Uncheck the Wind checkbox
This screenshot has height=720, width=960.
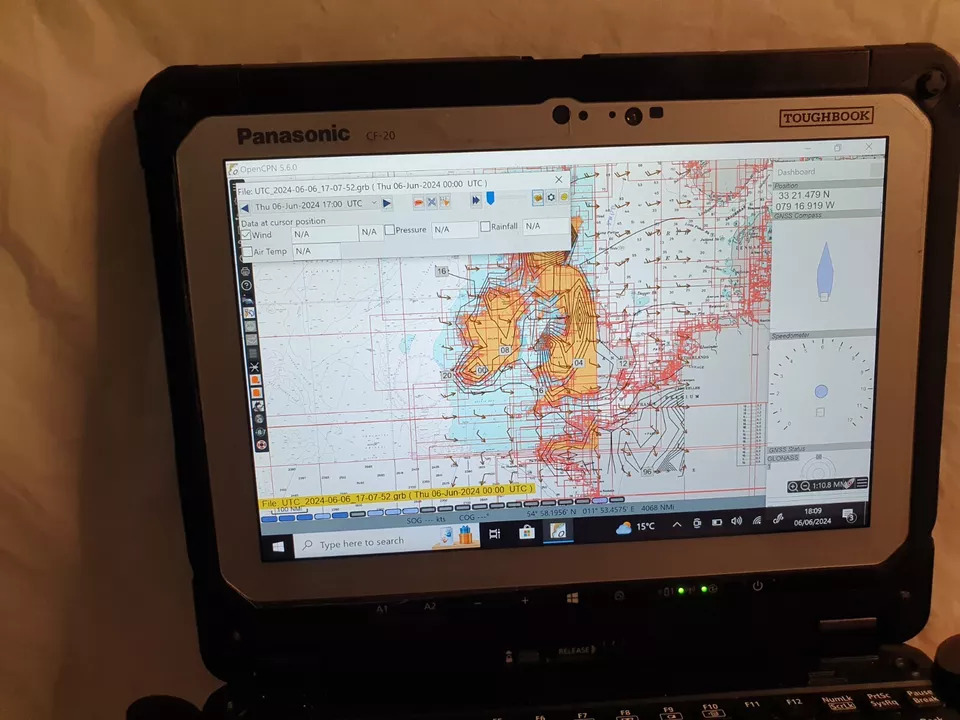247,235
